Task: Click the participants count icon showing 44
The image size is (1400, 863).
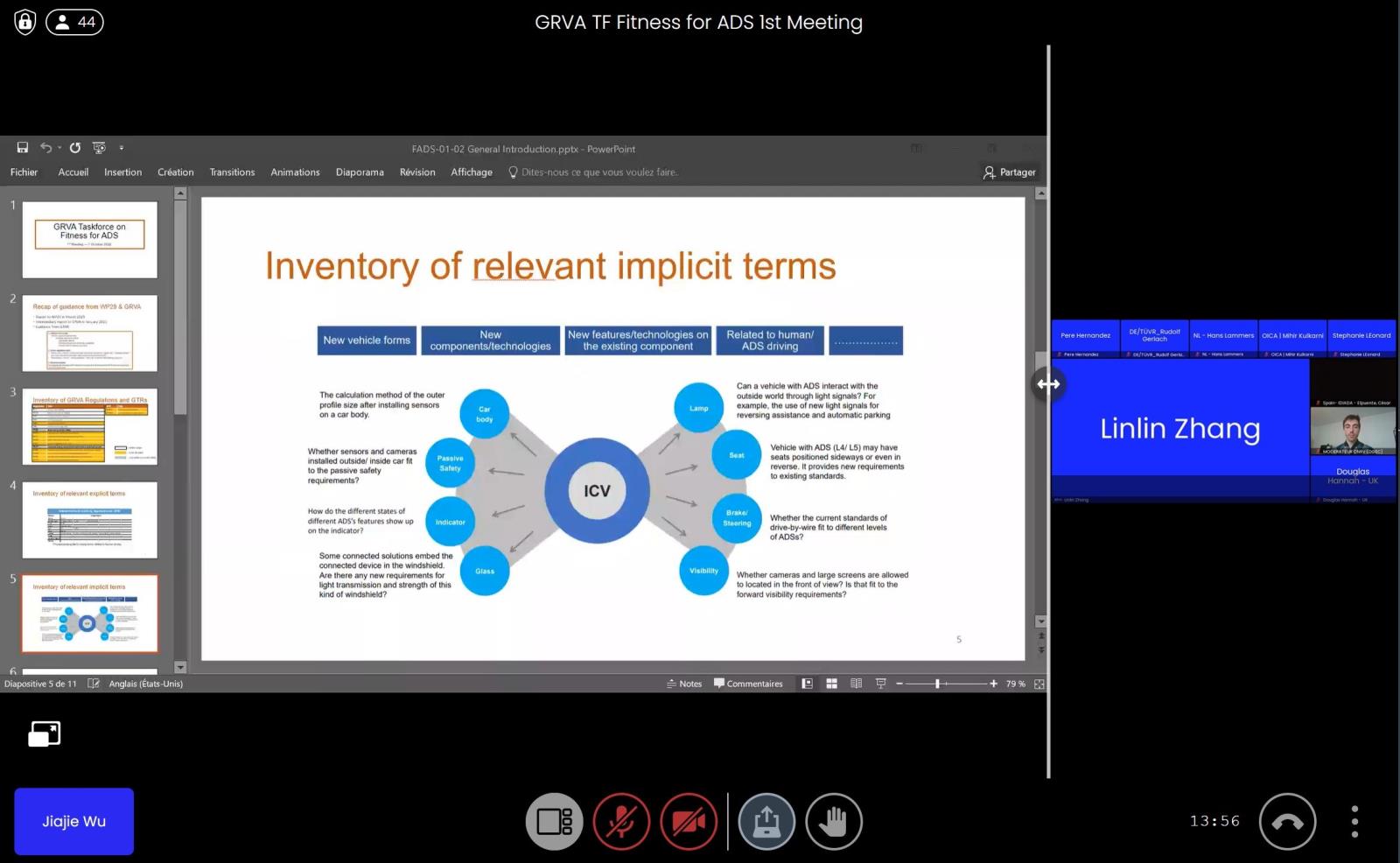Action: 74,22
